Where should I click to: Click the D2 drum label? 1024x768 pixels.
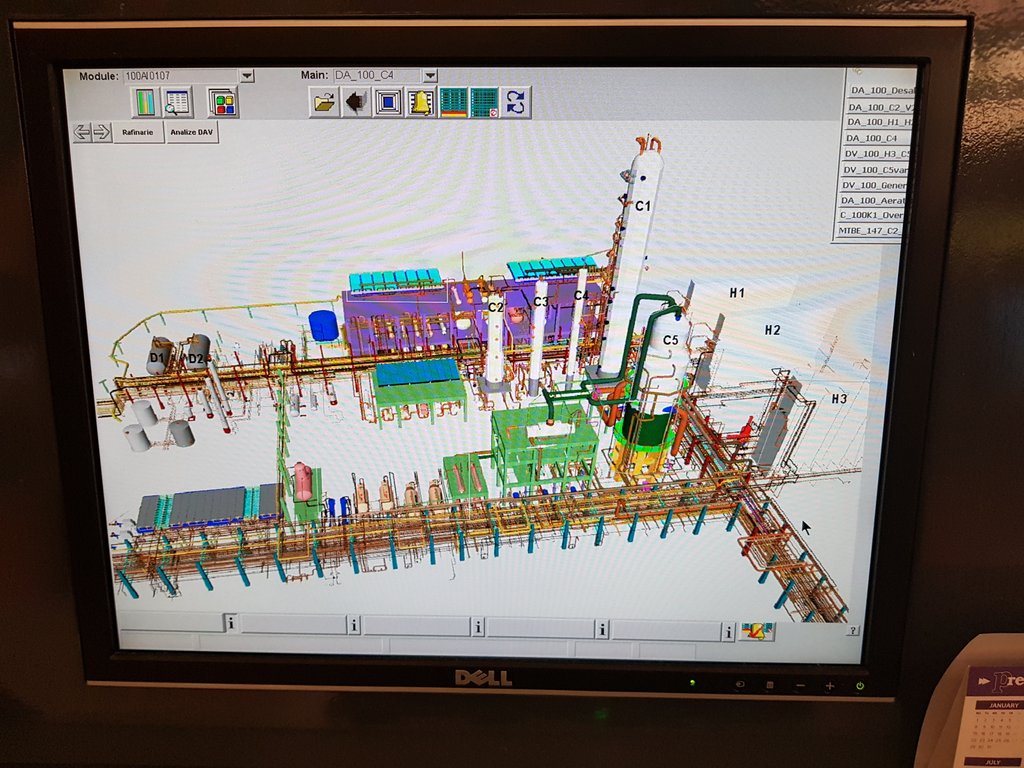[195, 359]
